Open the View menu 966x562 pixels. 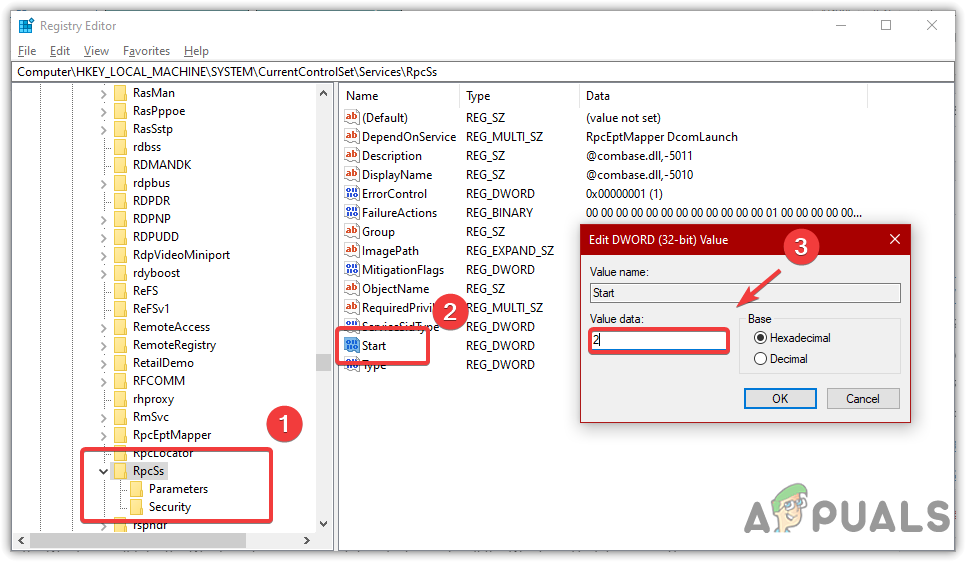[x=96, y=51]
